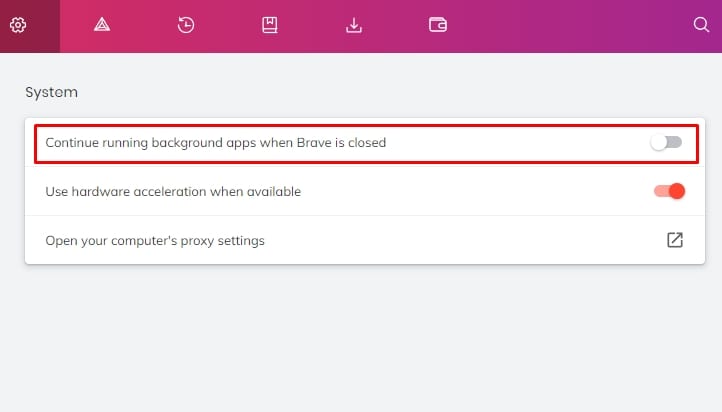Enable continue running background apps toggle

click(666, 143)
